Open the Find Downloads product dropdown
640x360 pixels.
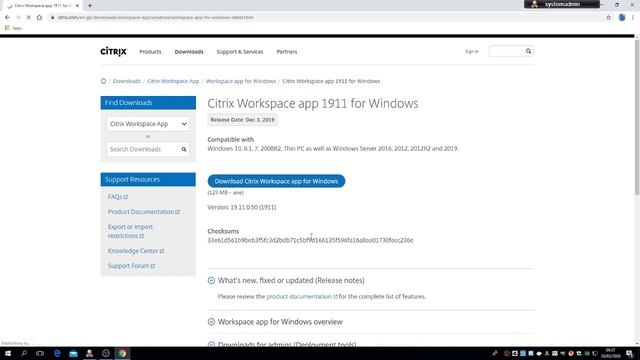[x=148, y=124]
